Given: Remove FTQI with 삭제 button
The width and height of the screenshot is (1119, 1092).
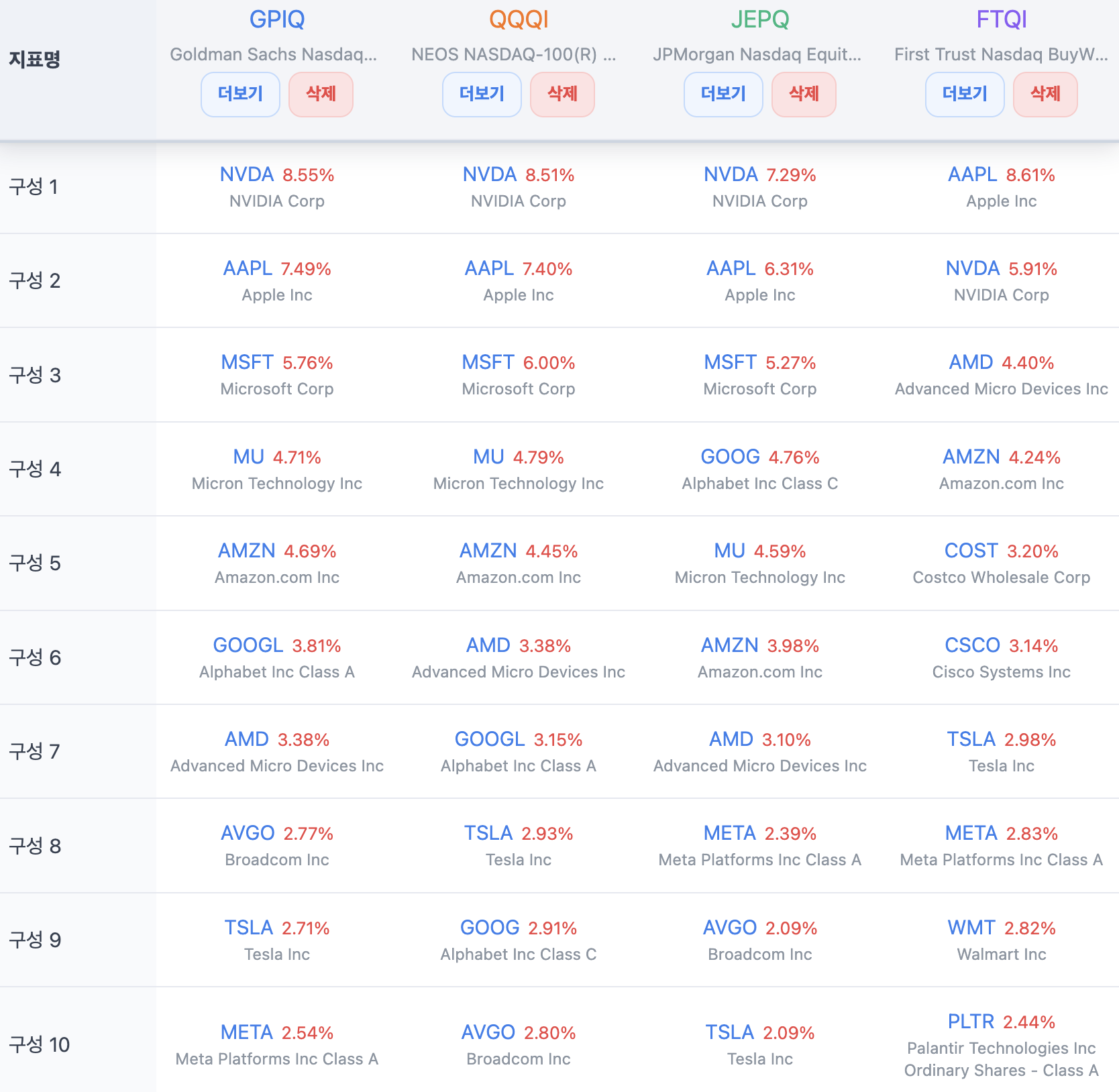Looking at the screenshot, I should [1045, 94].
